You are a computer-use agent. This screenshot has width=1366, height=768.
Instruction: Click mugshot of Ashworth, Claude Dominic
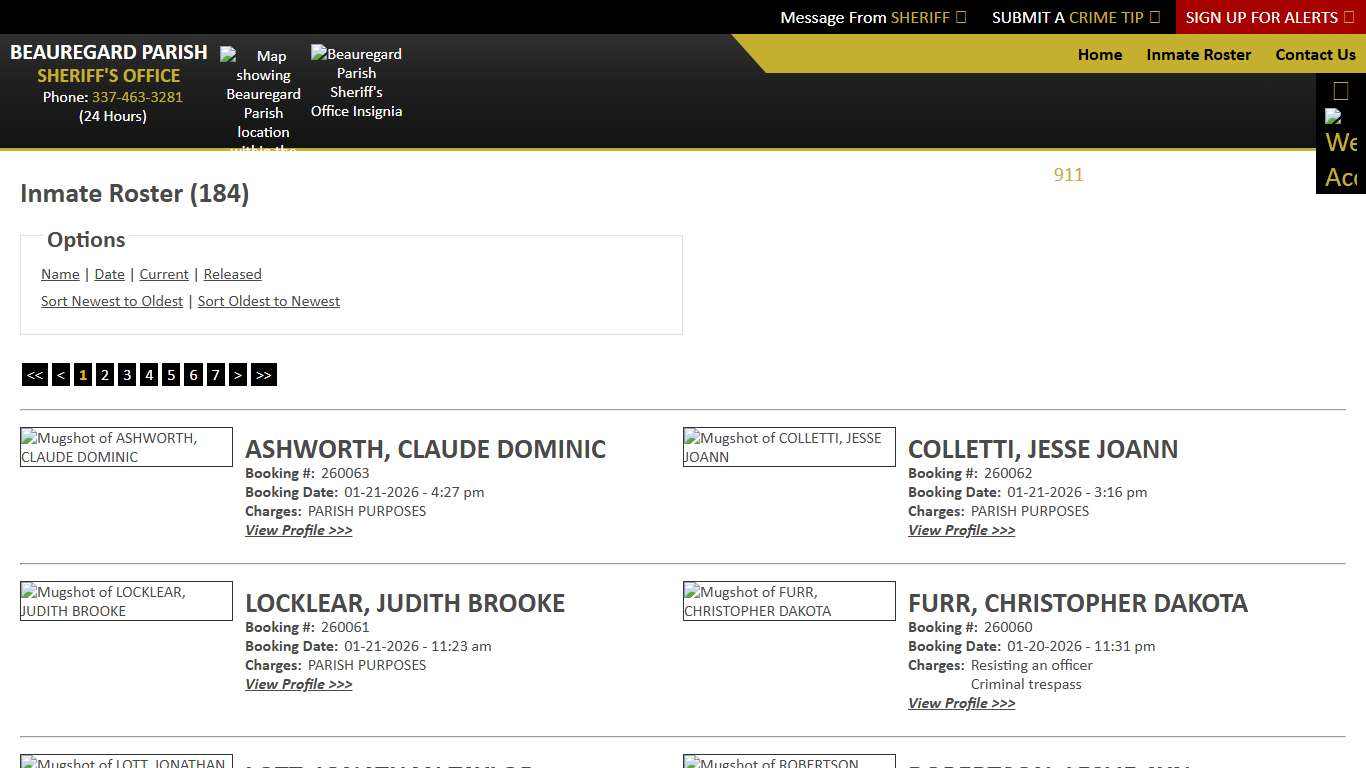pos(126,447)
